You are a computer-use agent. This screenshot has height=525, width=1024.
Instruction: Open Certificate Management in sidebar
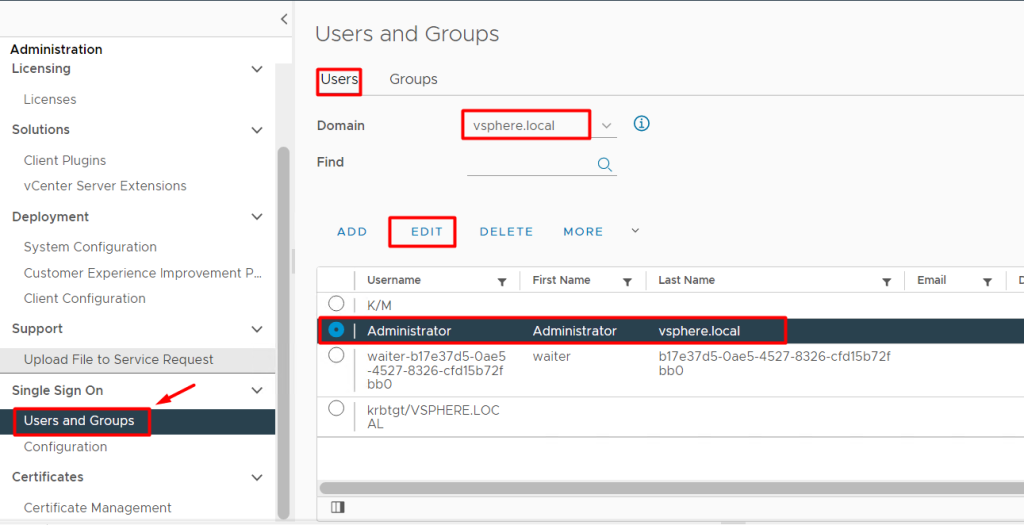click(x=97, y=507)
